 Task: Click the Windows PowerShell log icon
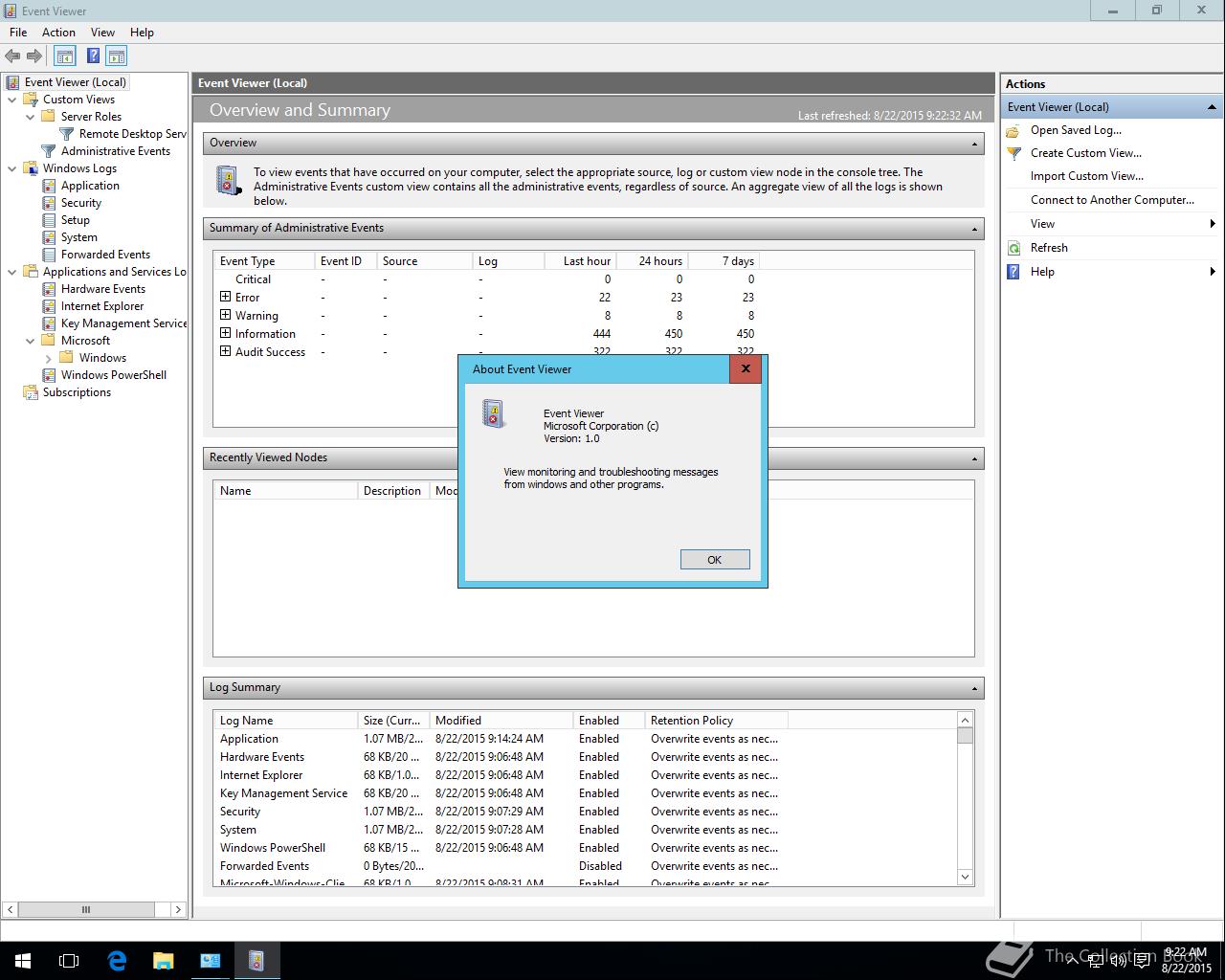coord(49,375)
